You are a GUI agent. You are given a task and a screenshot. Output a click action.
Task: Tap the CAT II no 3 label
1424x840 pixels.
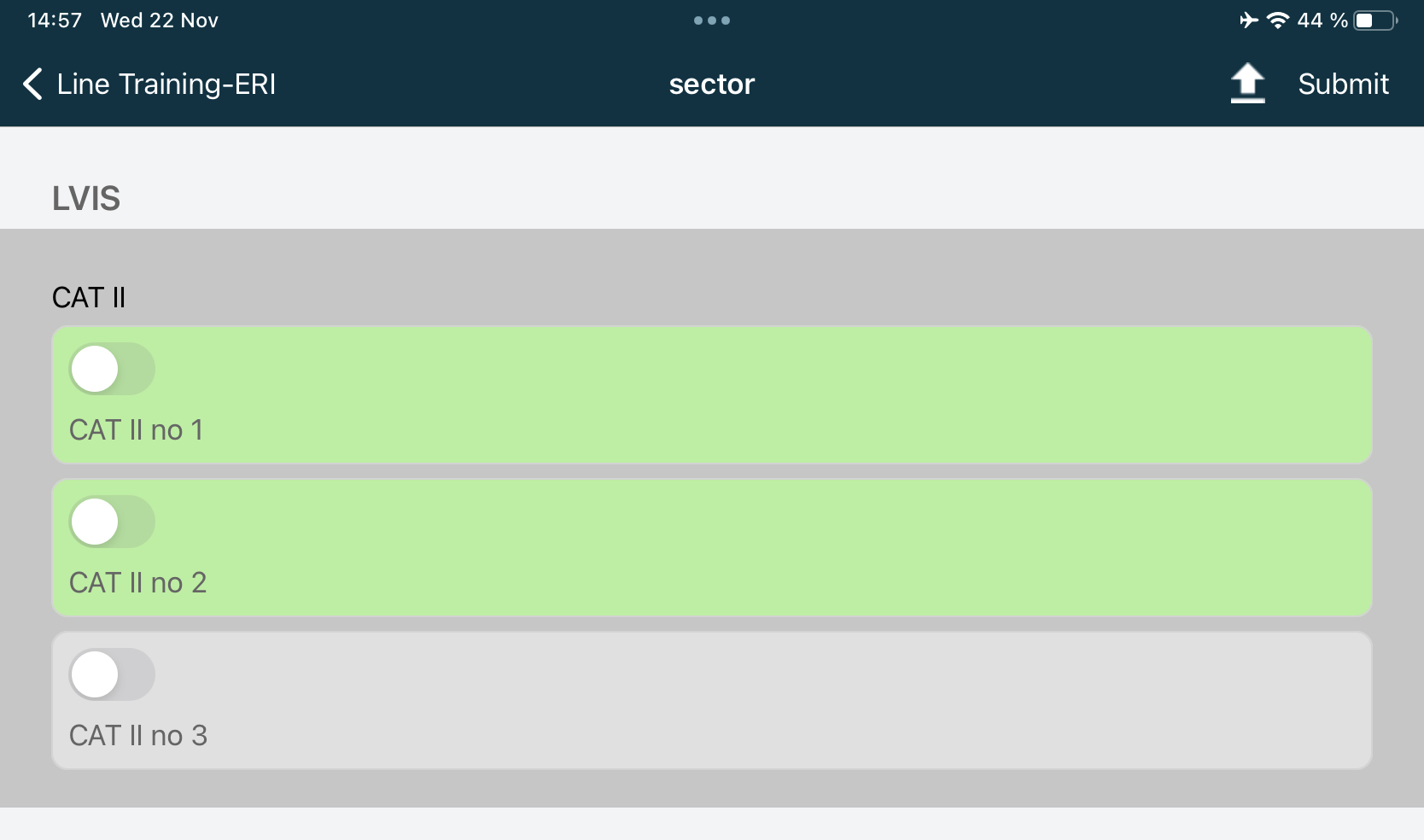138,736
